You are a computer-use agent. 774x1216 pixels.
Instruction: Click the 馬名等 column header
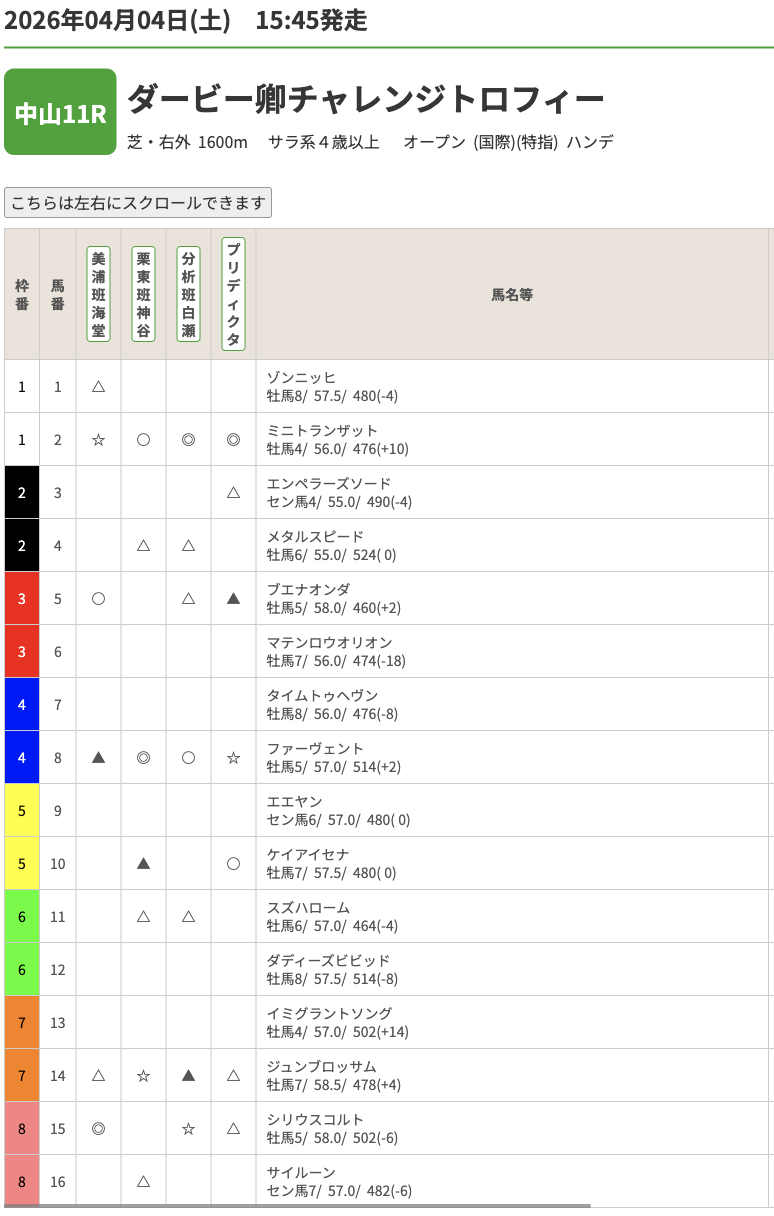(512, 295)
